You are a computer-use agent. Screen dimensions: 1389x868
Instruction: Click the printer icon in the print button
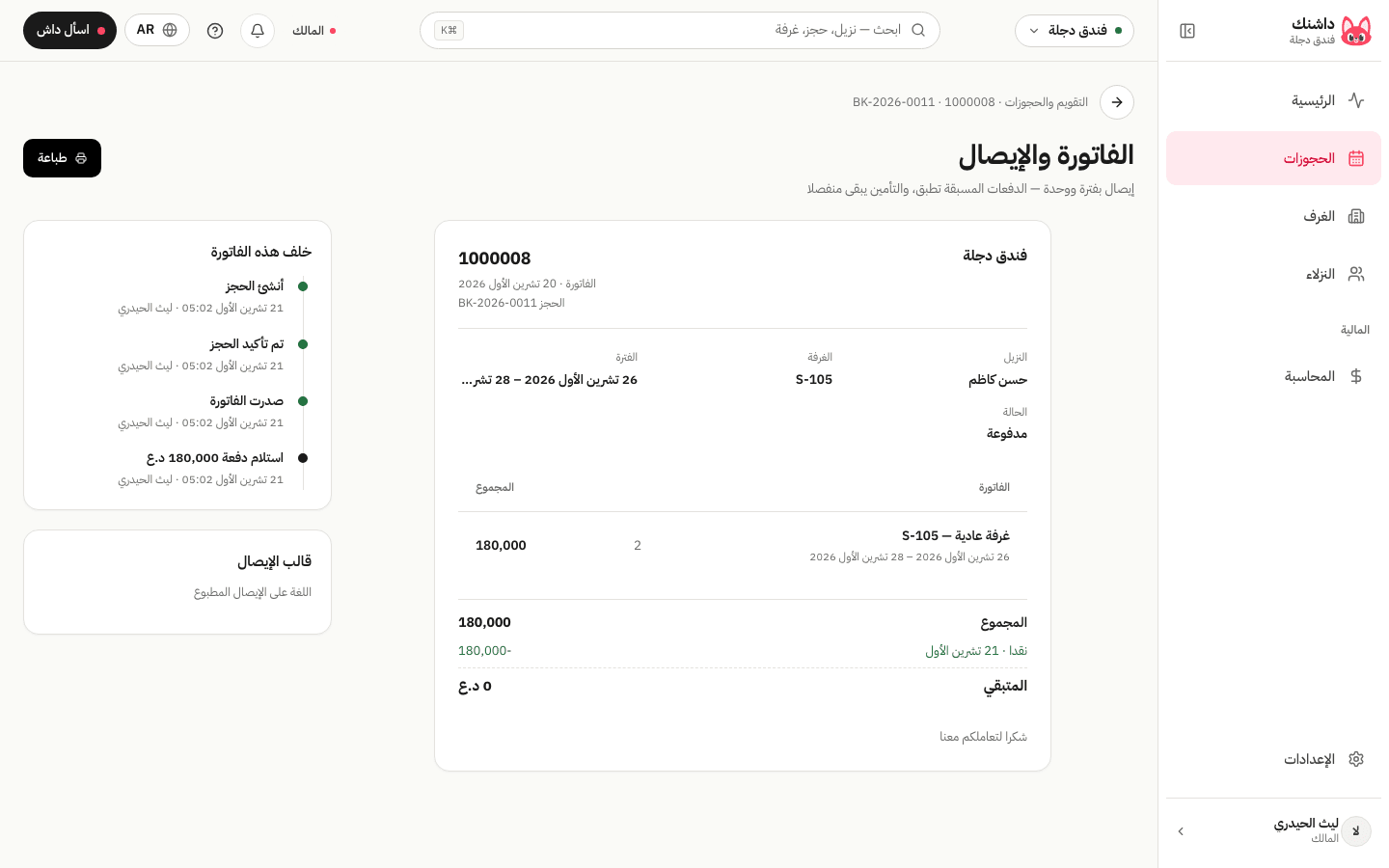point(81,158)
